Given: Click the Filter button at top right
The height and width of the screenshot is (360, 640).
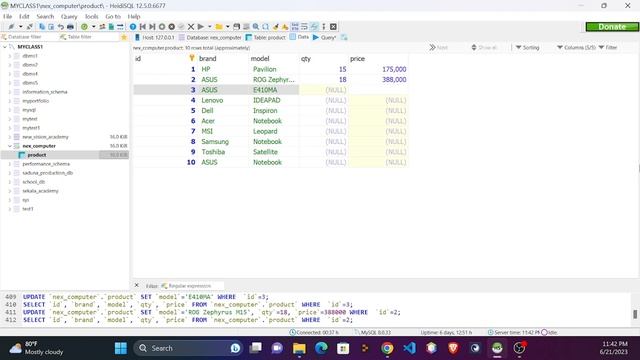Looking at the screenshot, I should [608, 48].
